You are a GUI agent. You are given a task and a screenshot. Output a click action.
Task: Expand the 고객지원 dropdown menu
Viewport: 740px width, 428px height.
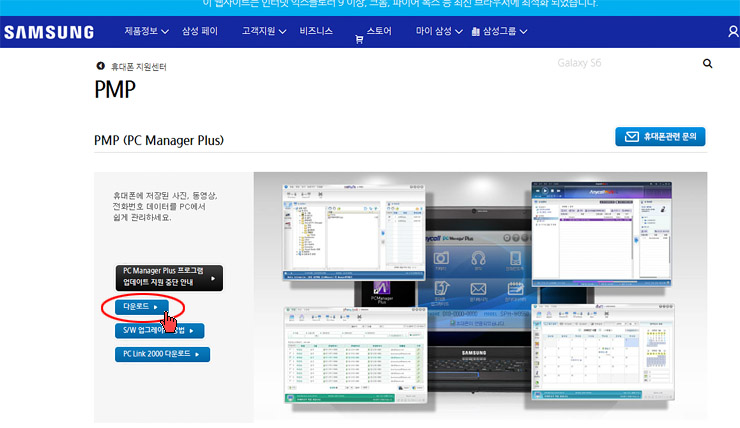click(x=264, y=31)
